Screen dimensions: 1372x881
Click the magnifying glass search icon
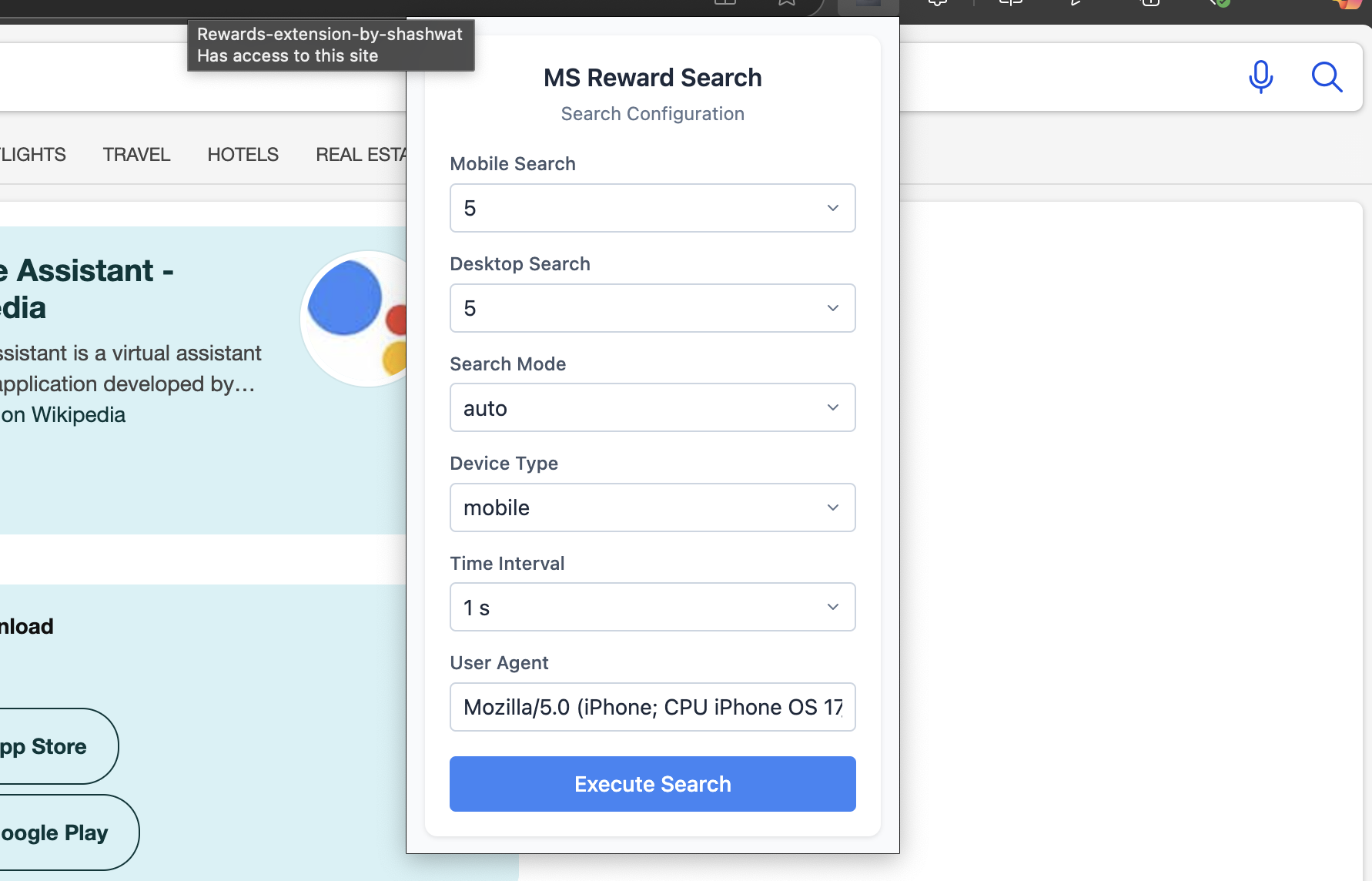[1327, 77]
